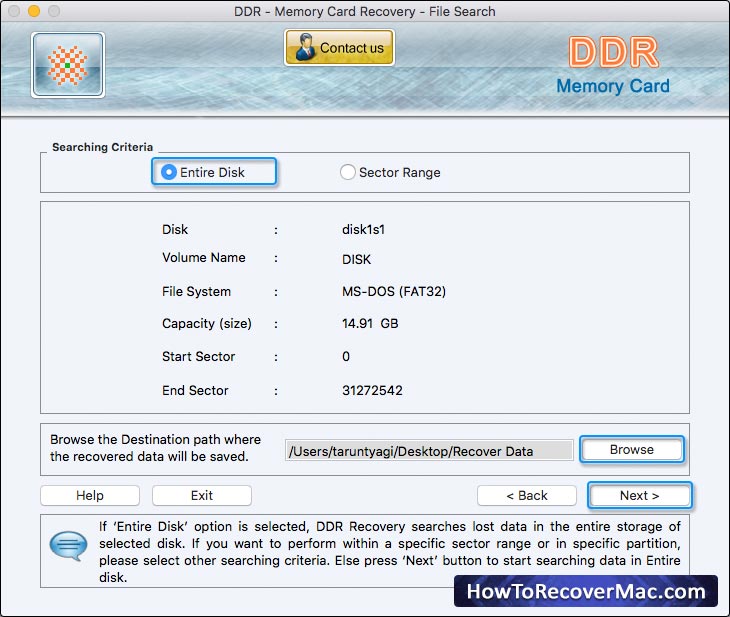Viewport: 730px width, 617px height.
Task: Click the Capacity (size) label
Action: click(x=207, y=324)
